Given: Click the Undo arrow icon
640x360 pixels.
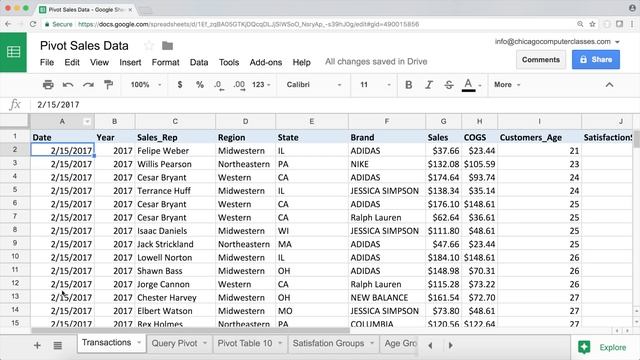Looking at the screenshot, I should (x=68, y=84).
